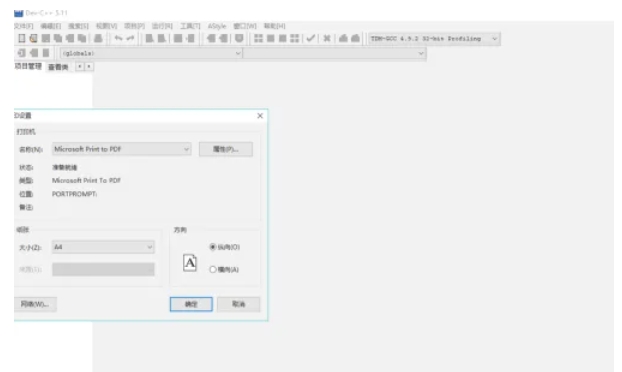This screenshot has height=372, width=622.
Task: Click the Compile toolbar icon
Action: click(x=258, y=38)
